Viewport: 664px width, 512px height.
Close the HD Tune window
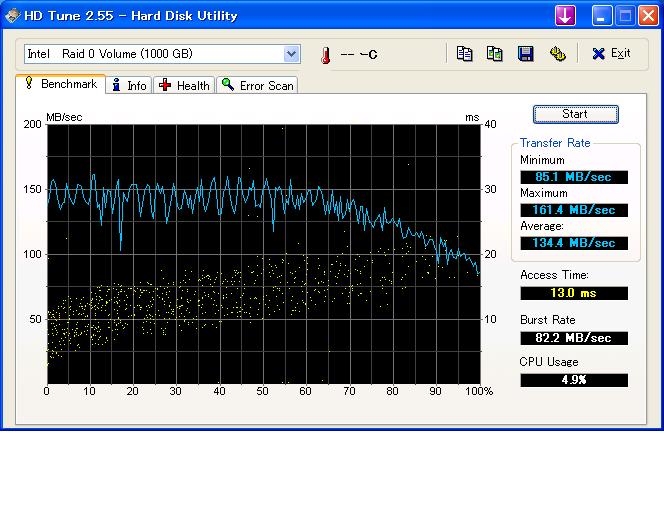point(648,16)
